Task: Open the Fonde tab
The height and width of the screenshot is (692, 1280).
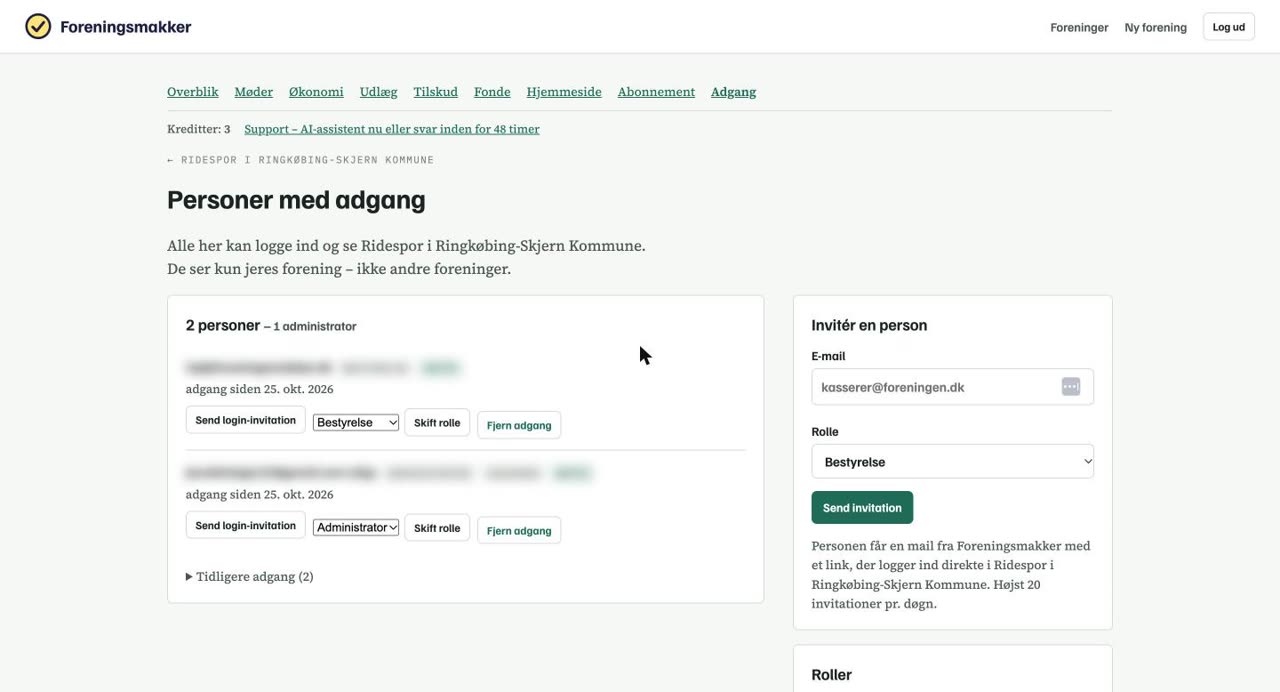Action: coord(492,92)
